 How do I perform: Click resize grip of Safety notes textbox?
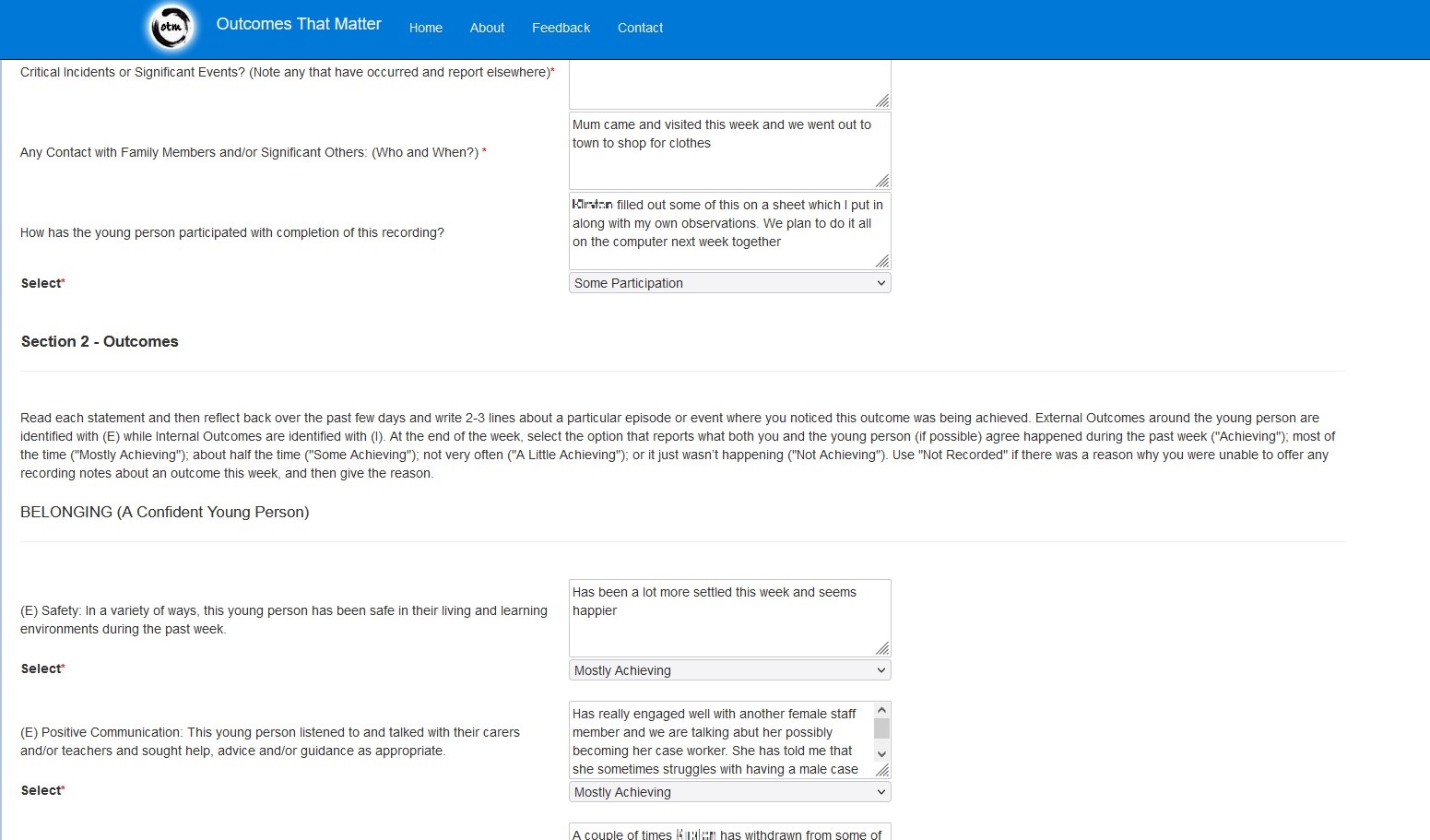click(882, 649)
